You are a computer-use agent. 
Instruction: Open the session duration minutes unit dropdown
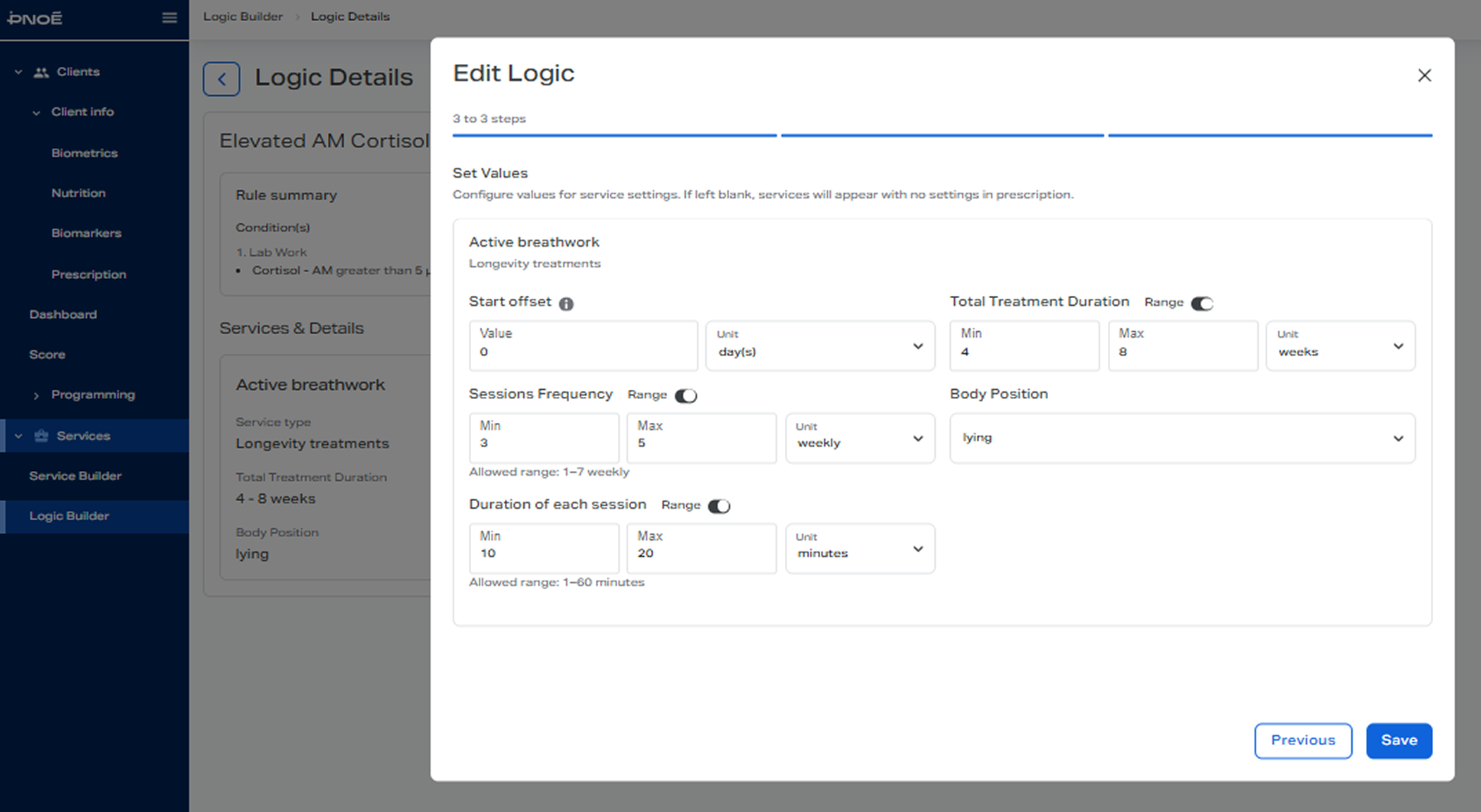click(860, 548)
